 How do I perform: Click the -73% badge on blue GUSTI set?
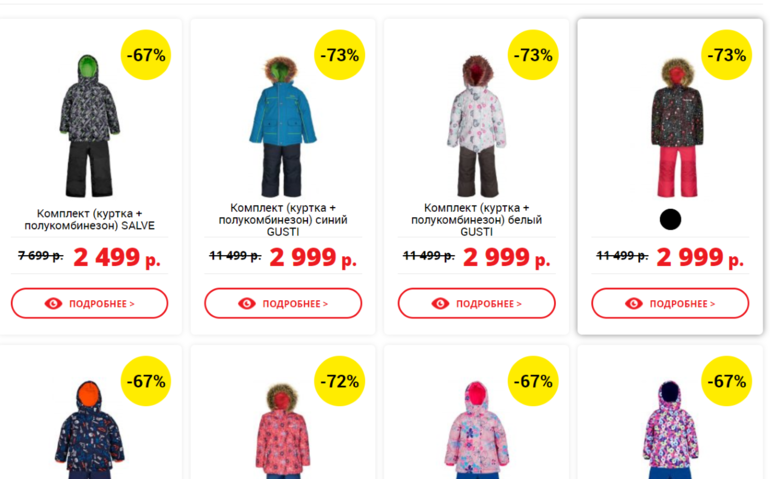tap(340, 55)
